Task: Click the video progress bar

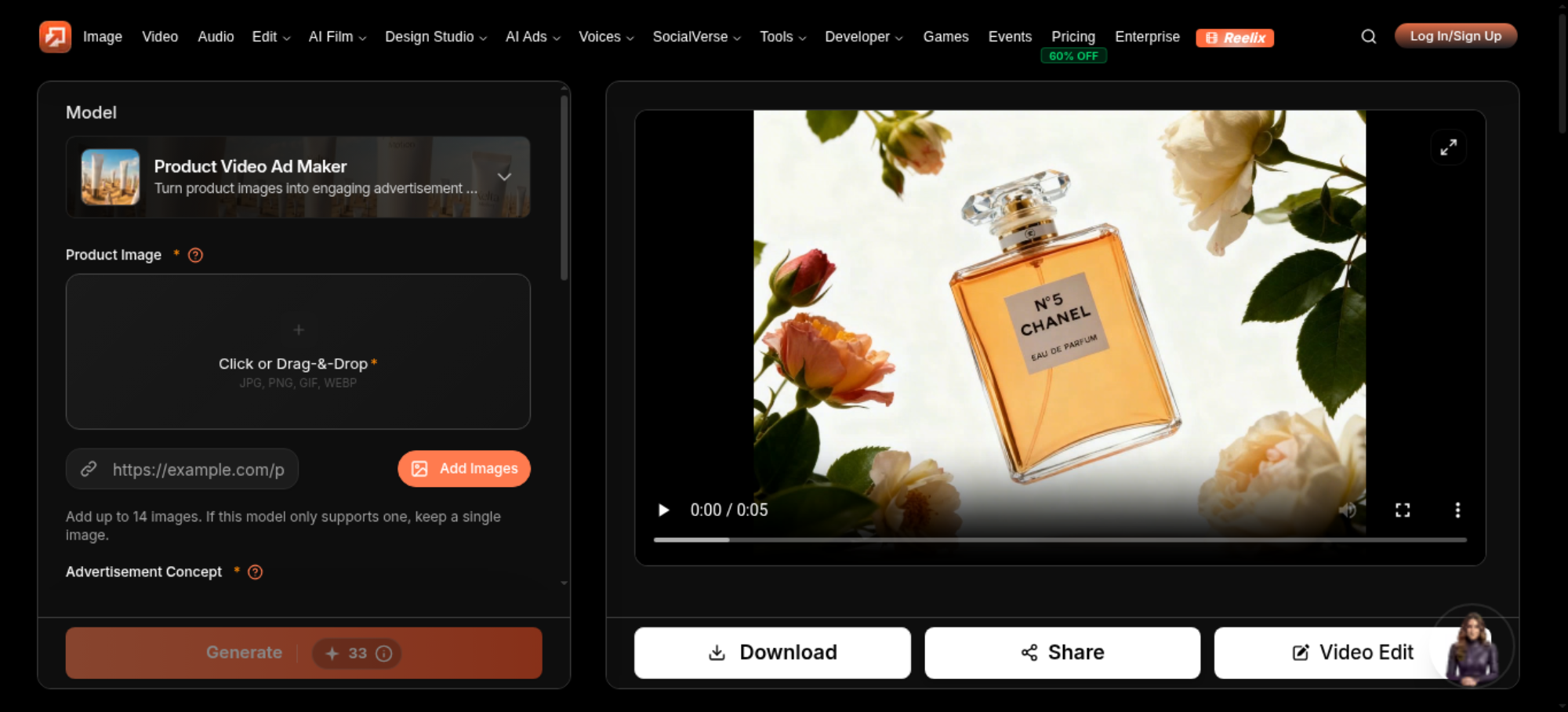Action: click(1060, 540)
